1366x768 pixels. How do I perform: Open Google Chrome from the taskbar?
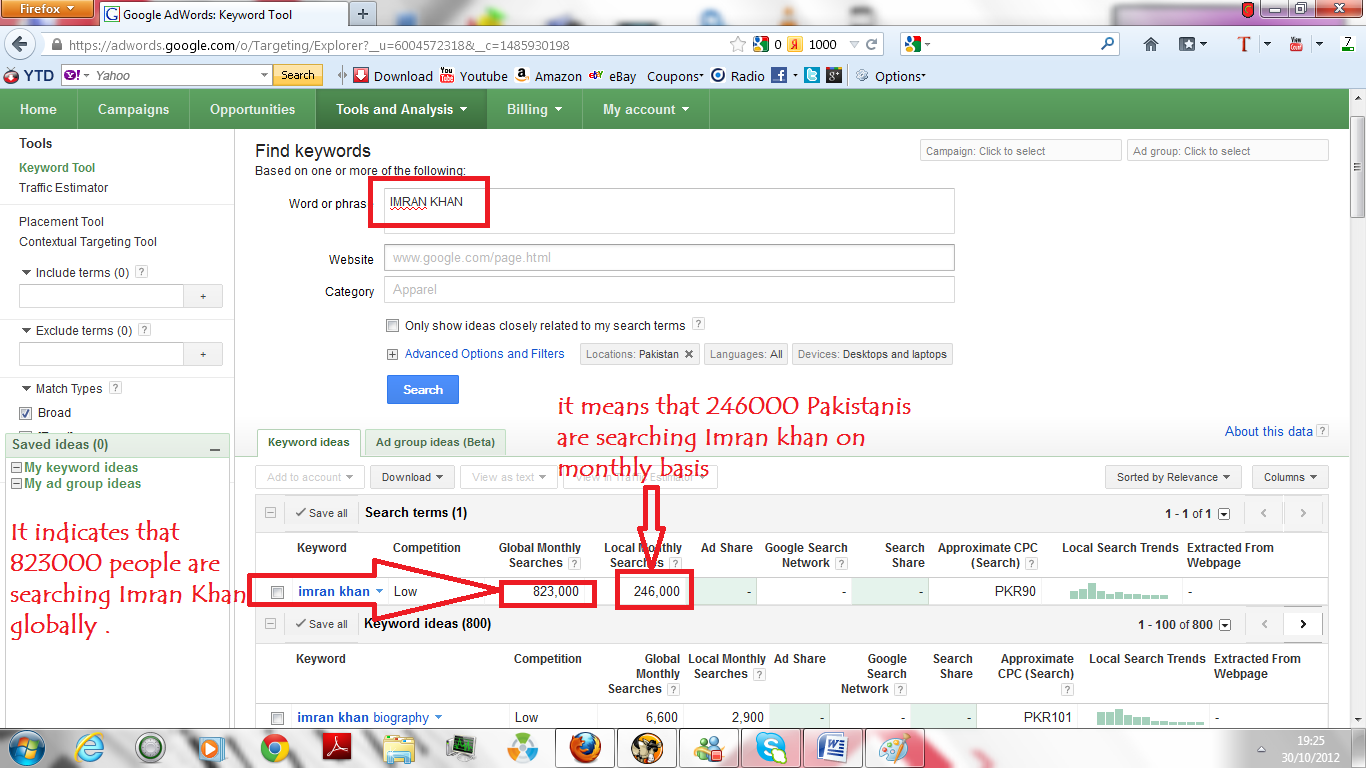[275, 747]
